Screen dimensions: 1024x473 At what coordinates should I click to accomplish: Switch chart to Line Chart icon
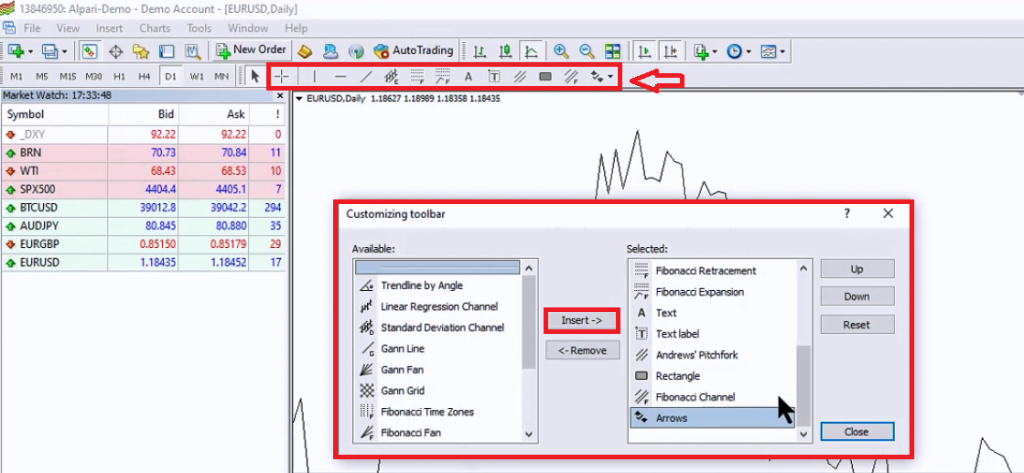click(532, 51)
